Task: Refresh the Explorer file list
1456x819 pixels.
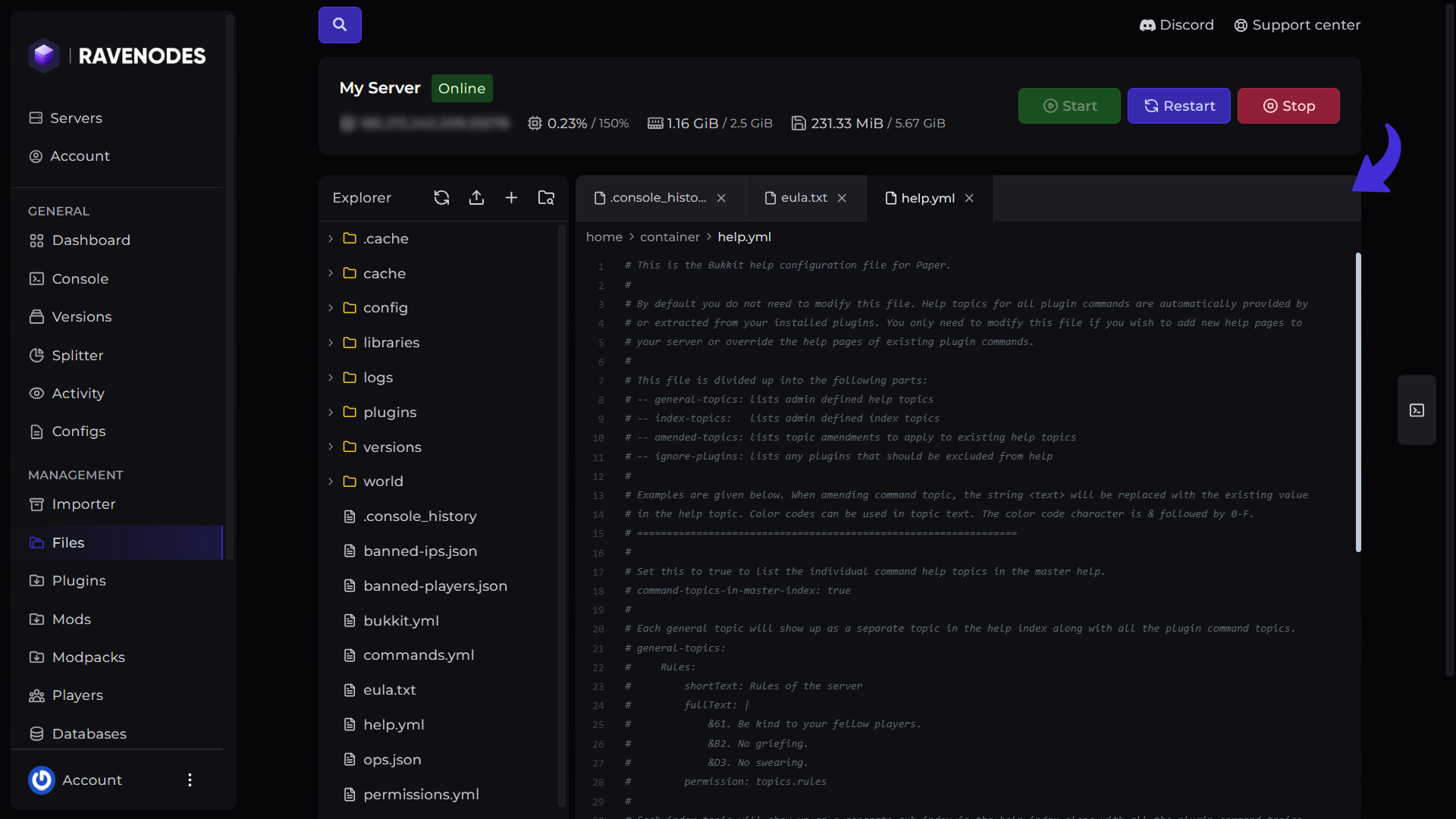Action: (441, 198)
